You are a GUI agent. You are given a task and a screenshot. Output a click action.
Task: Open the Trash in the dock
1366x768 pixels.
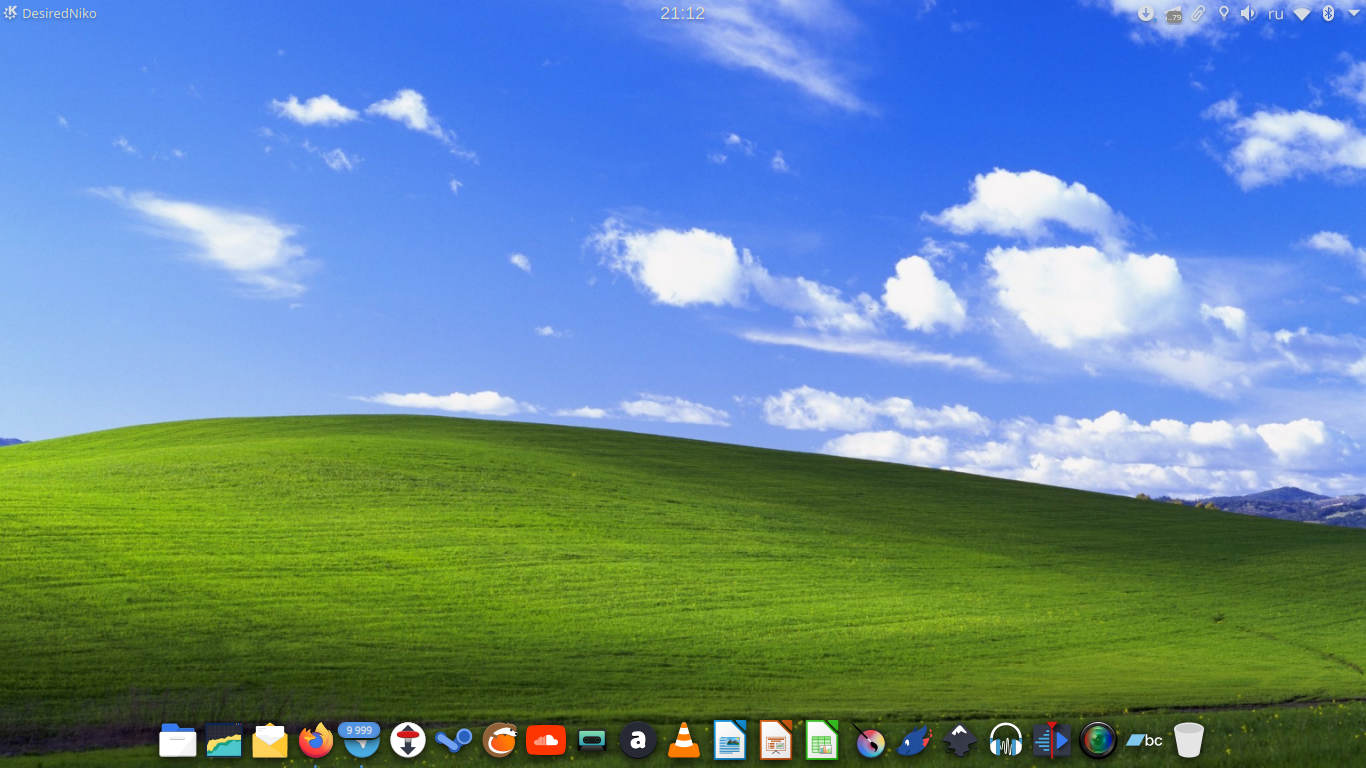pyautogui.click(x=1189, y=741)
